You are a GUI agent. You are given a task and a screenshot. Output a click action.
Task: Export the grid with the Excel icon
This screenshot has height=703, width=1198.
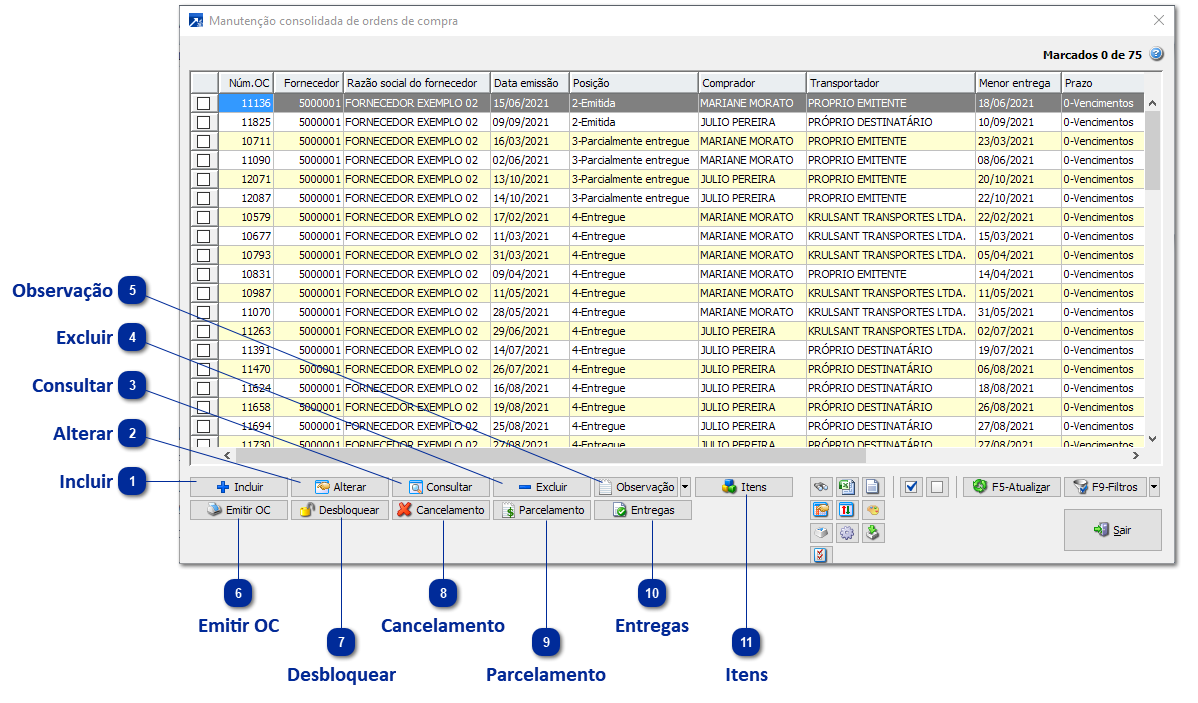coord(847,487)
